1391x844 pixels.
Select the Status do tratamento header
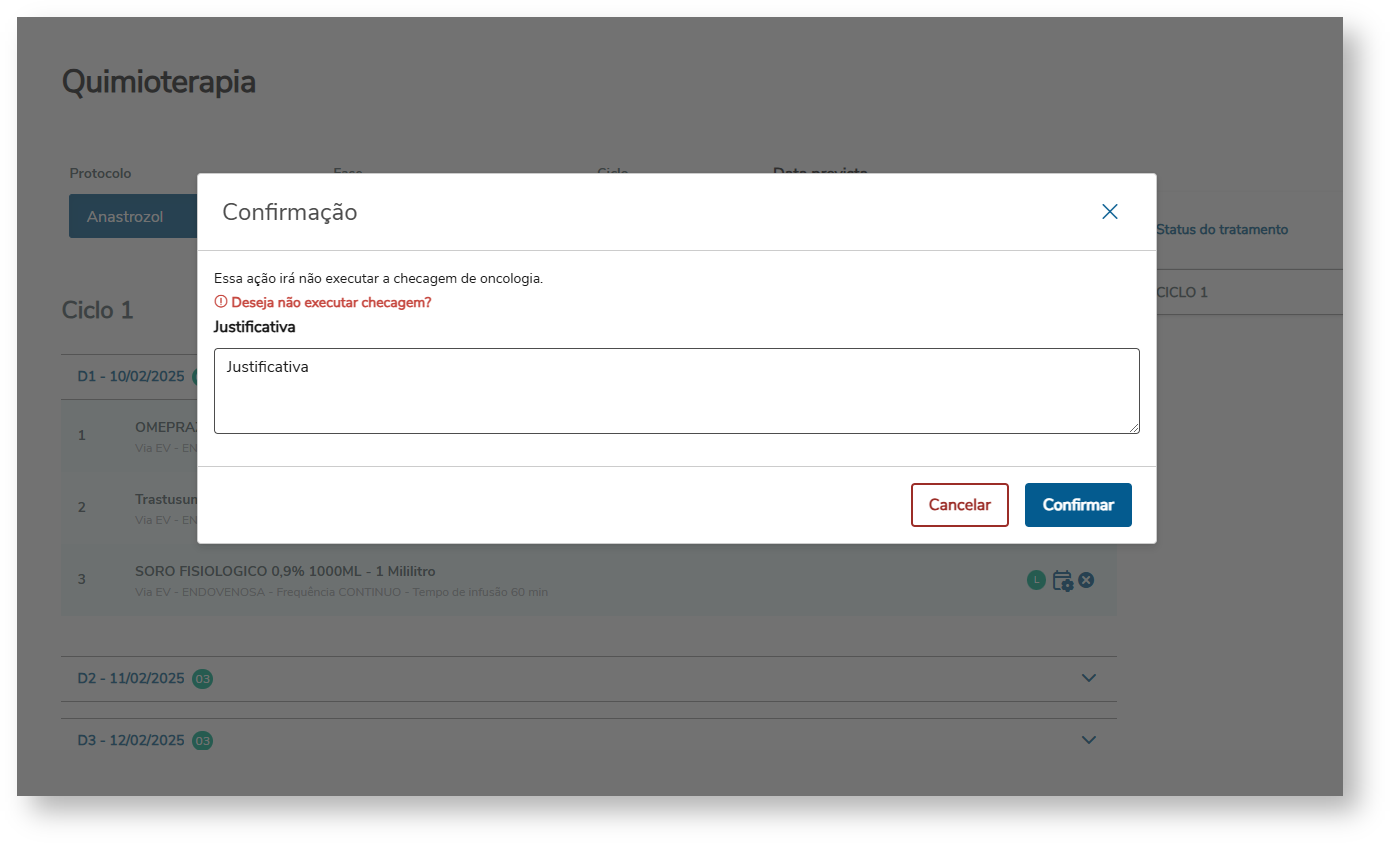[1222, 230]
